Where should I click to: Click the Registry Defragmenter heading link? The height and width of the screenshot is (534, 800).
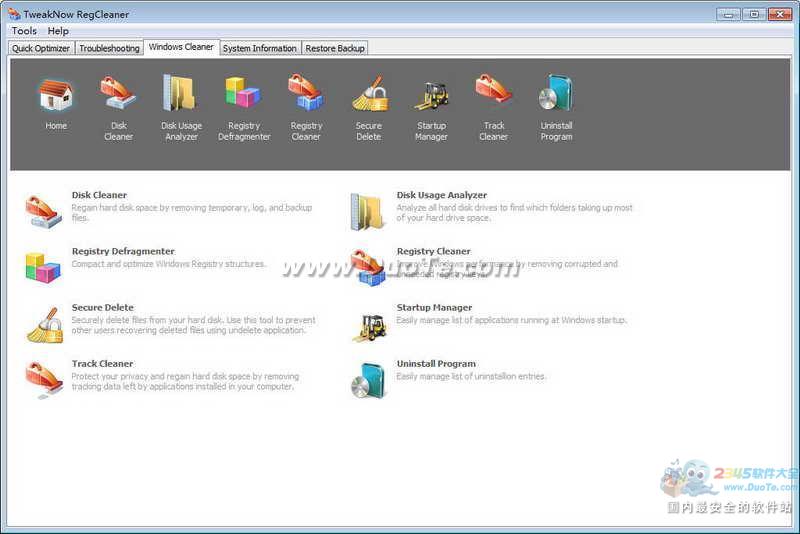click(123, 251)
